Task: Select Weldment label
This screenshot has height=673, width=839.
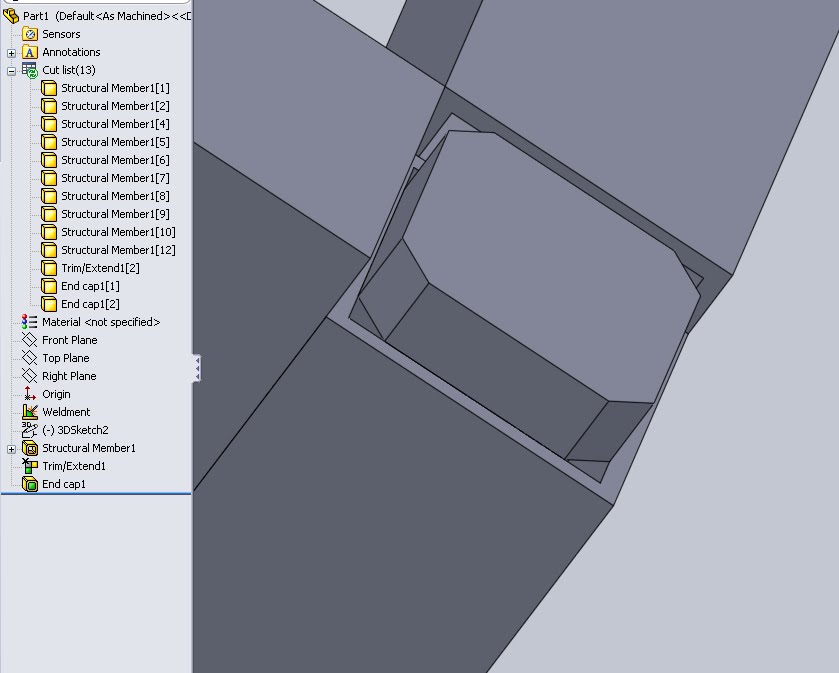Action: [66, 412]
